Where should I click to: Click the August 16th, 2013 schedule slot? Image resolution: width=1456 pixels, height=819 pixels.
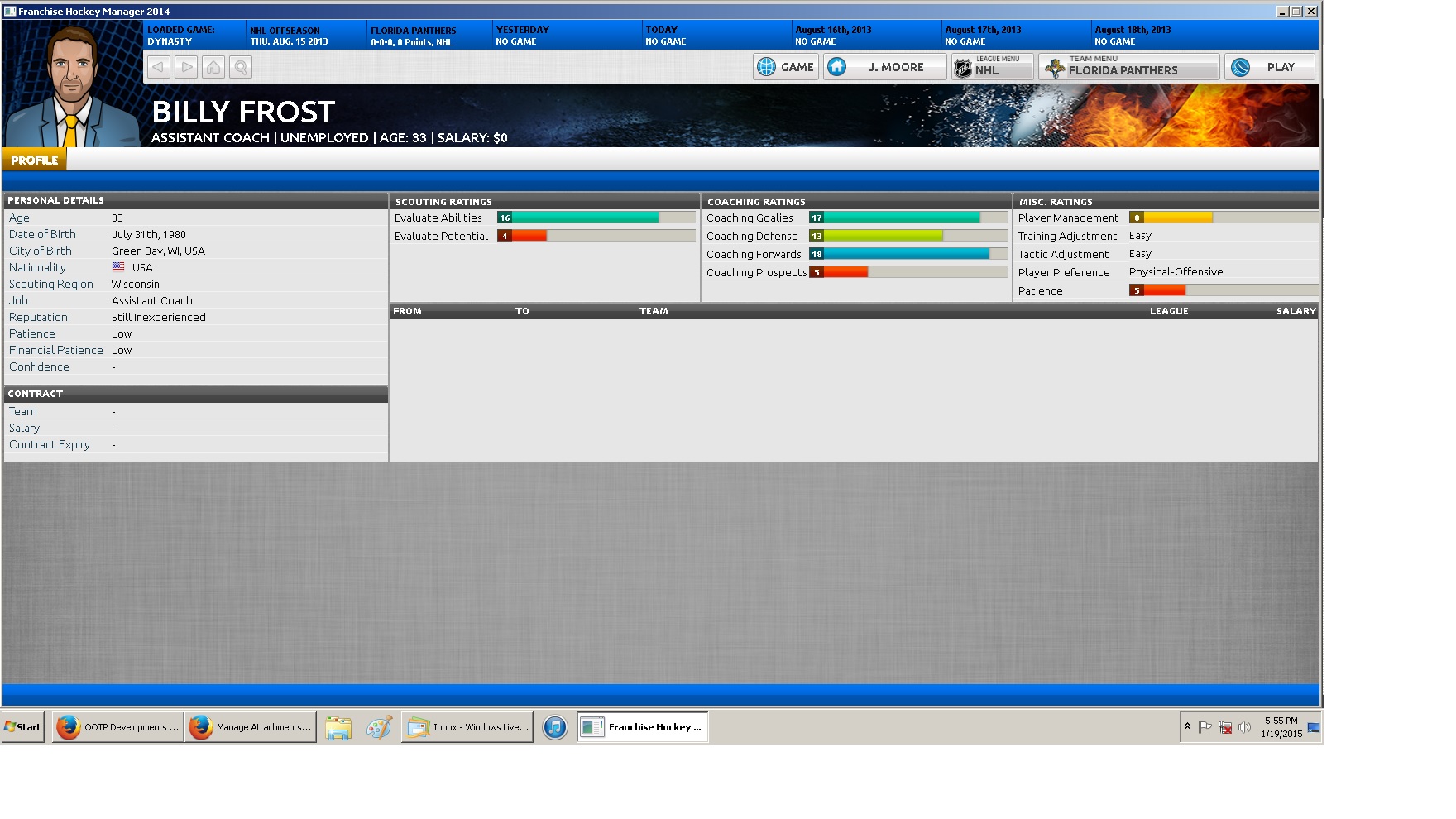pos(865,36)
